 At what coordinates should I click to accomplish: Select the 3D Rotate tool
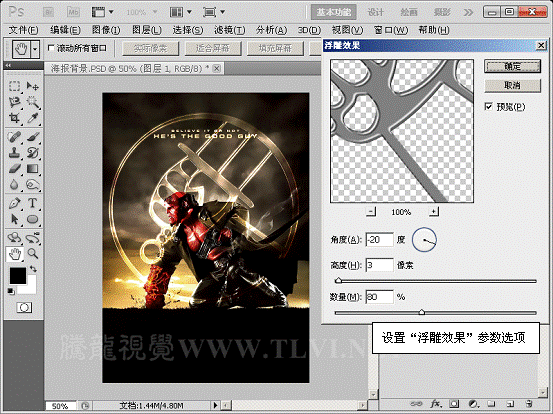14,238
